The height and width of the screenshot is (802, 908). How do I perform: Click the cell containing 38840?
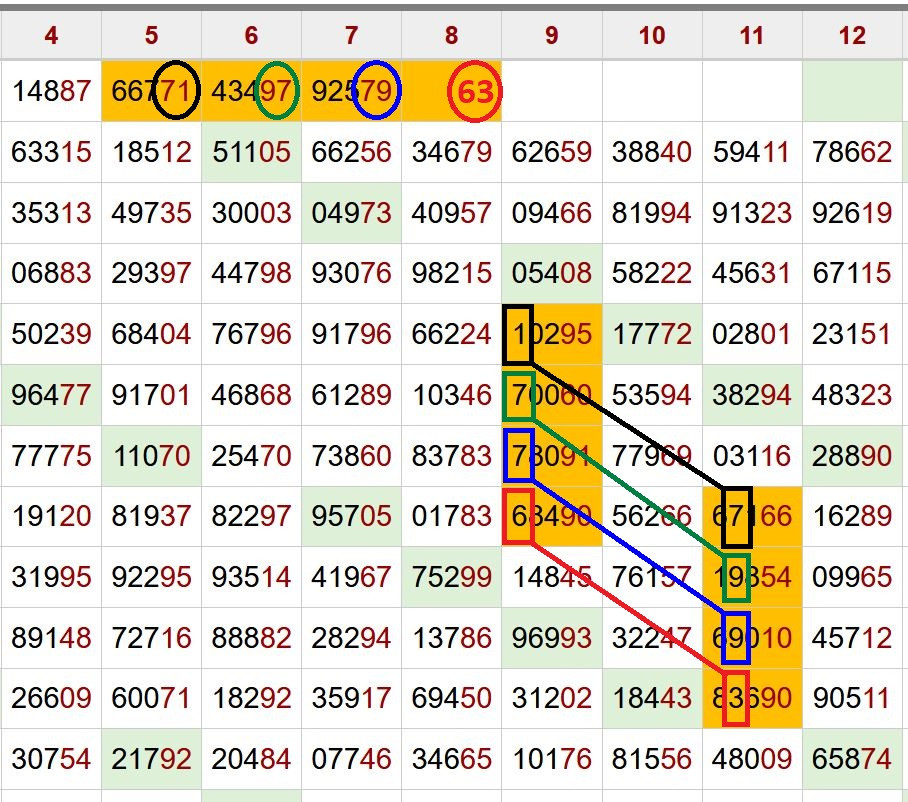(x=652, y=152)
